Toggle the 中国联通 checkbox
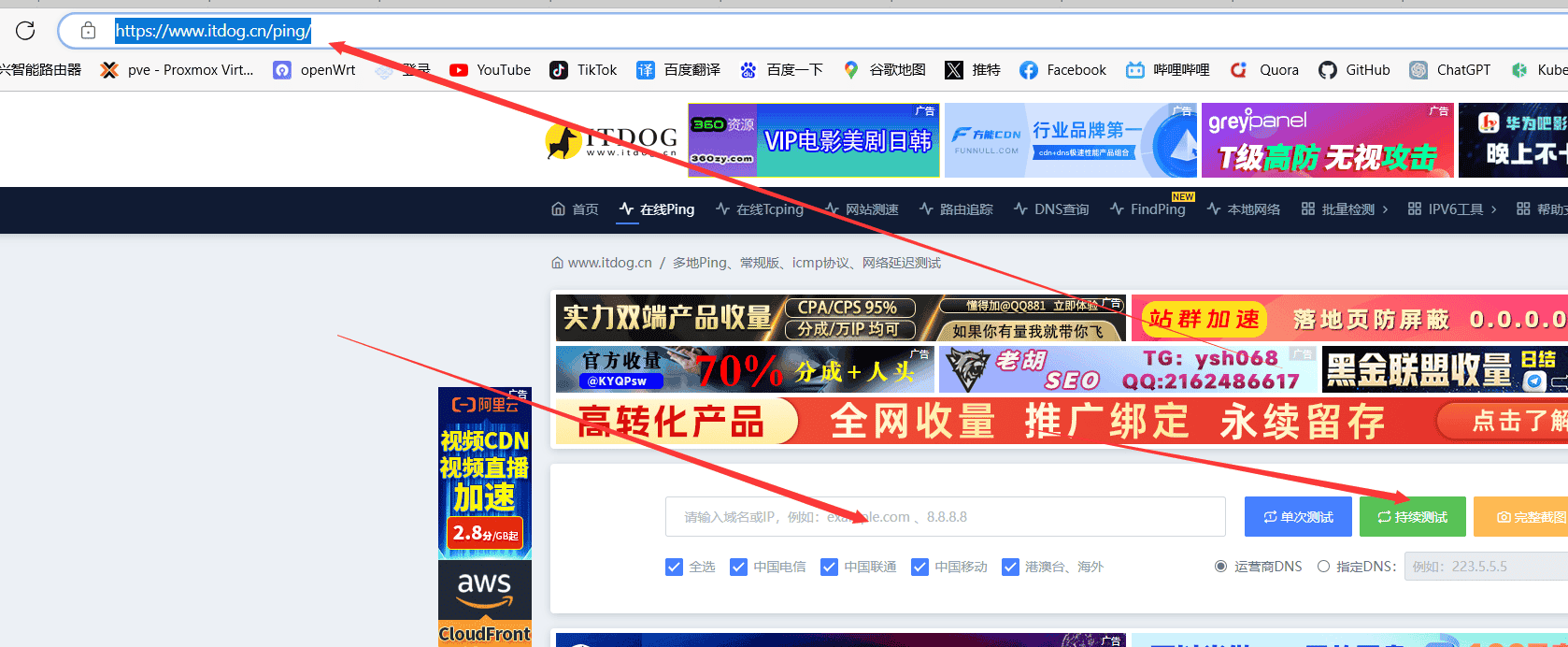This screenshot has height=647, width=1568. 829,567
